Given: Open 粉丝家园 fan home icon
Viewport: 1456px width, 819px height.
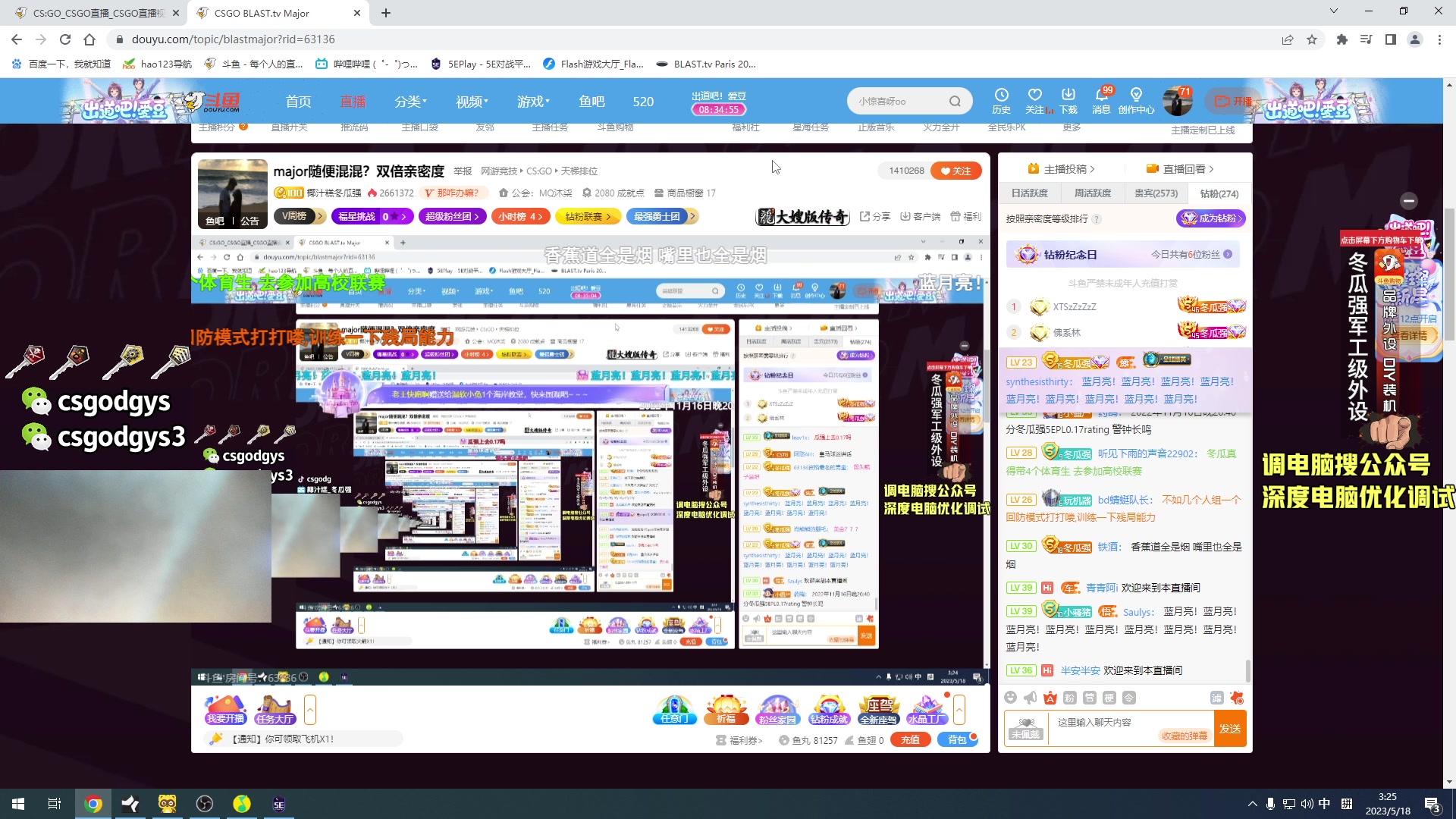Looking at the screenshot, I should tap(777, 710).
